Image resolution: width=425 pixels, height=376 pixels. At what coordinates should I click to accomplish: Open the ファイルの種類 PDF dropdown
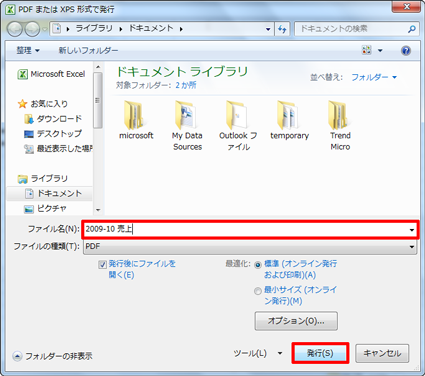pos(250,247)
